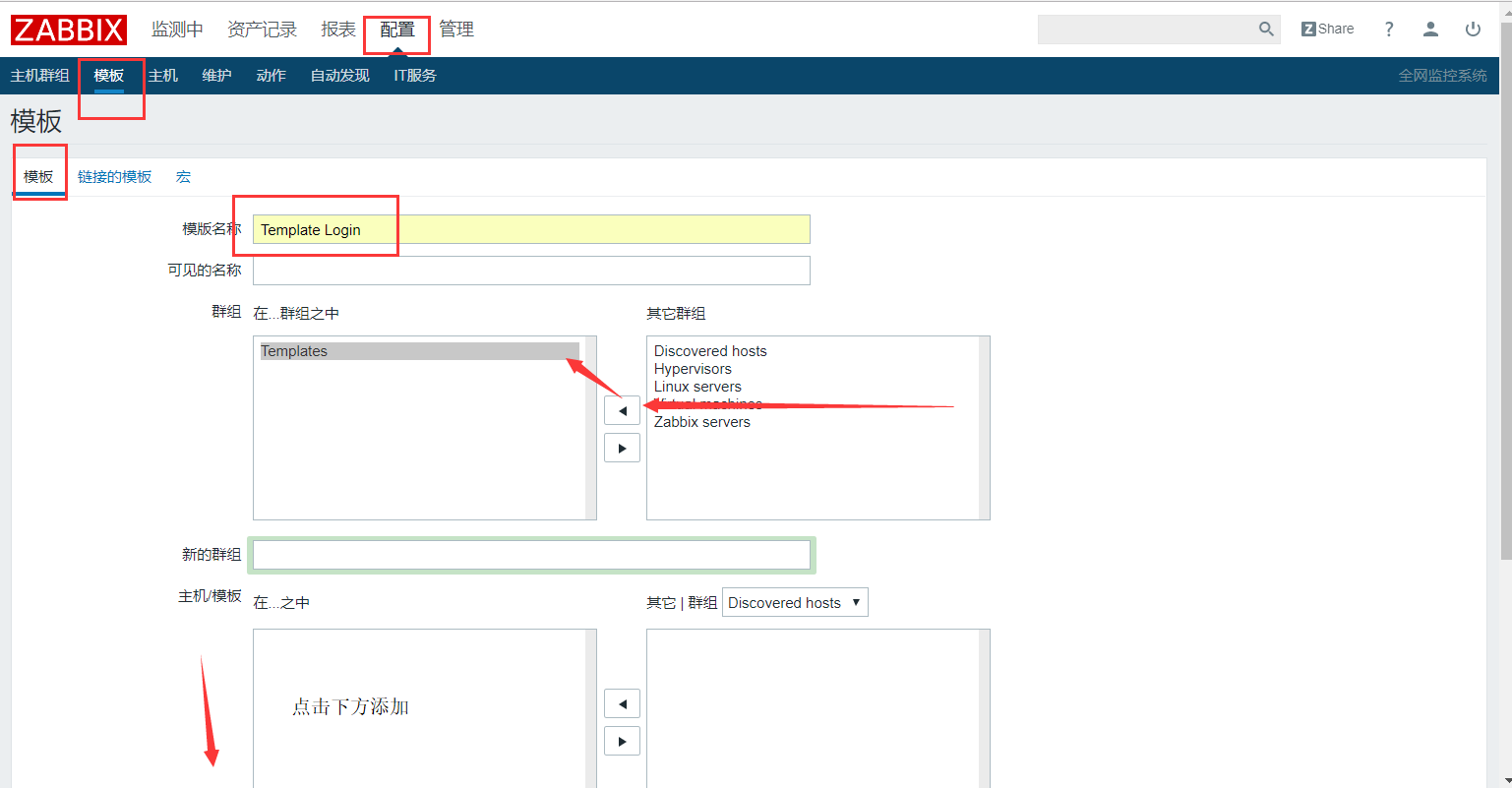Image resolution: width=1512 pixels, height=788 pixels.
Task: Select Templates in the group list
Action: click(420, 351)
